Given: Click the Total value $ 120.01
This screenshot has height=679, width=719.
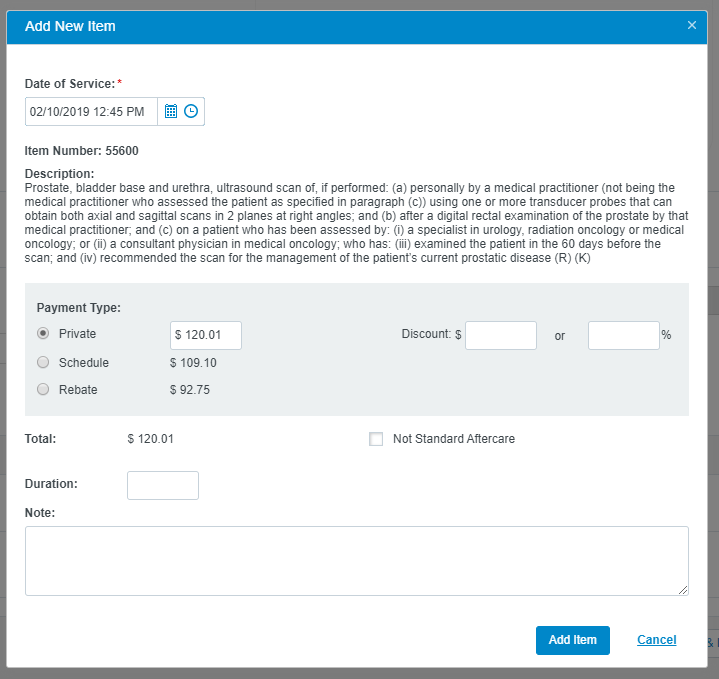Looking at the screenshot, I should click(150, 439).
